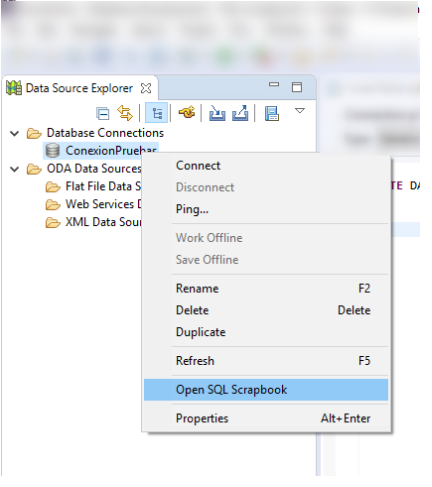Choose Connect from the context menu
The width and height of the screenshot is (432, 487).
(198, 166)
